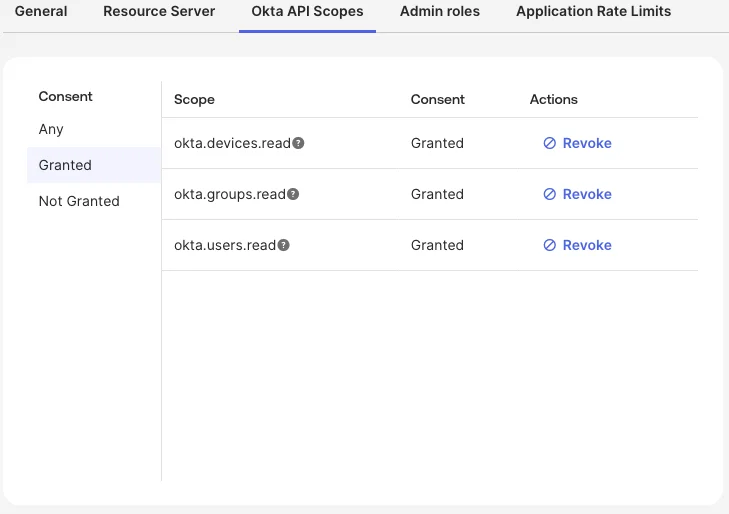Image resolution: width=729 pixels, height=514 pixels.
Task: Open the Application Rate Limits tab
Action: click(594, 11)
